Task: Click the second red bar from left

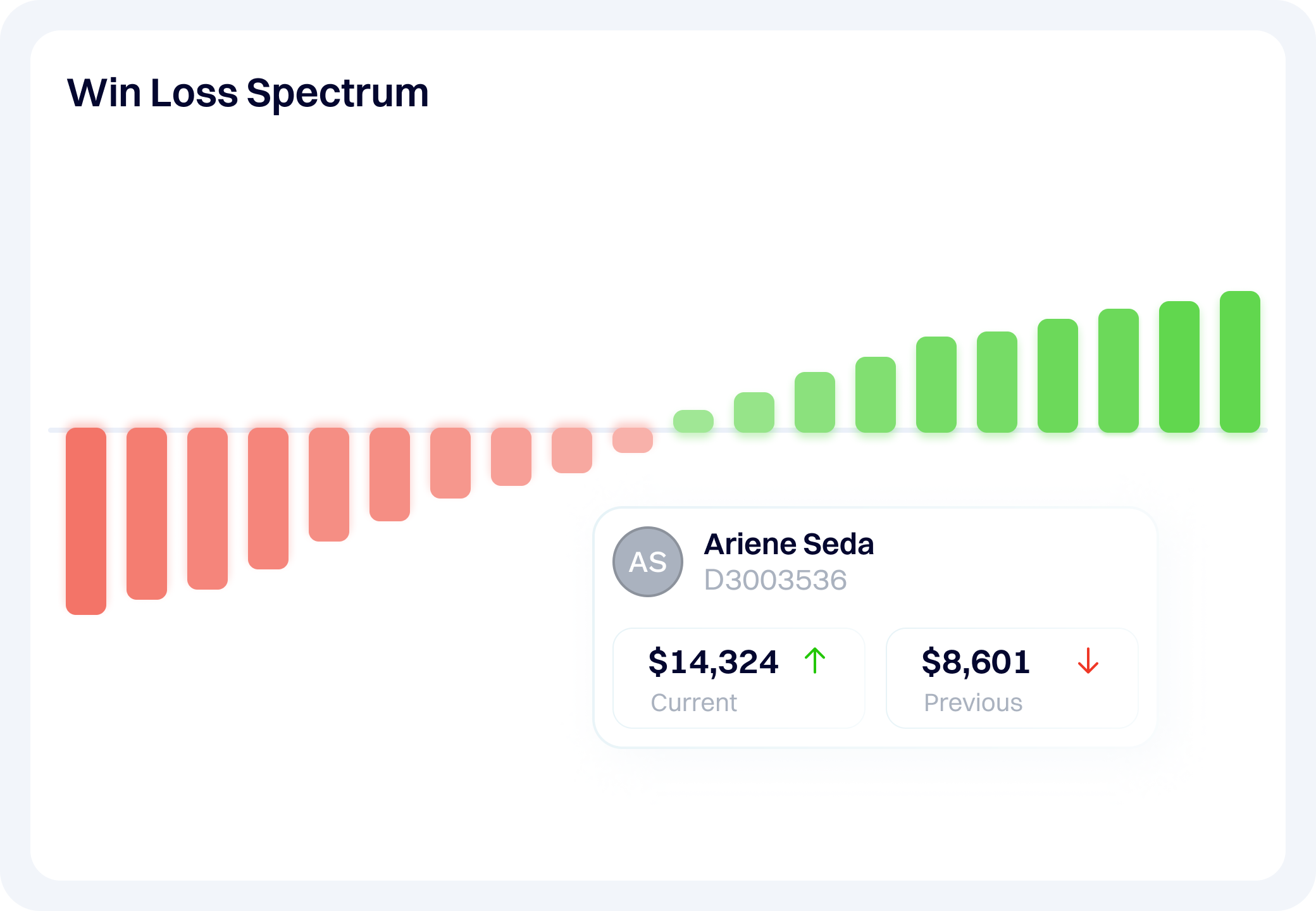Action: point(147,513)
